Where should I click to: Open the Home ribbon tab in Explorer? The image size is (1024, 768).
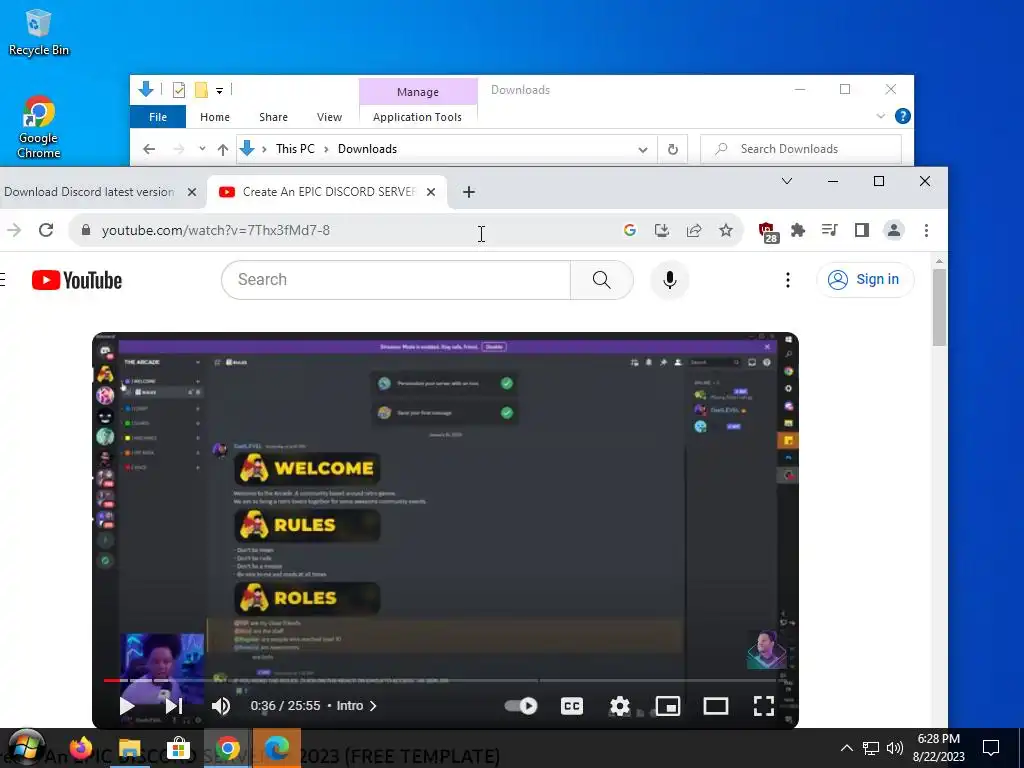[215, 117]
